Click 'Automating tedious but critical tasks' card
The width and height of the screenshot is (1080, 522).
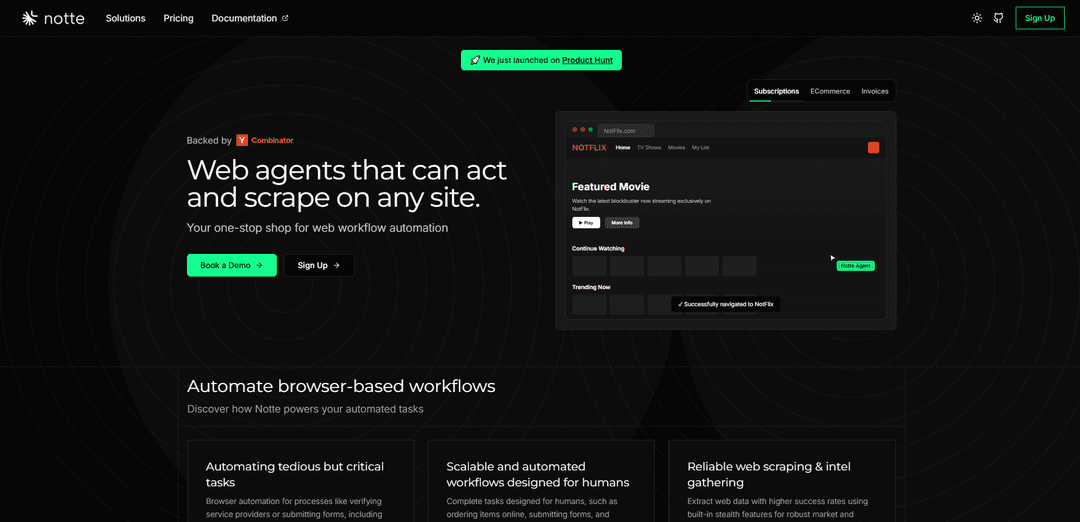tap(300, 481)
